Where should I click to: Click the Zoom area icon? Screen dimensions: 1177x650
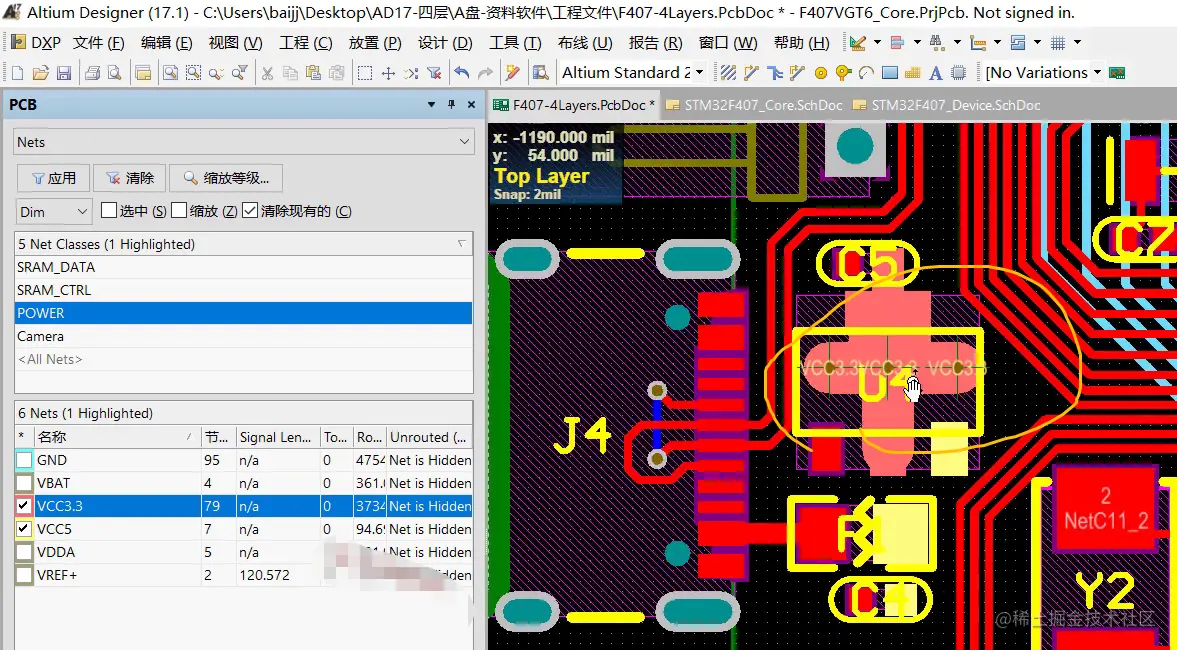(194, 73)
